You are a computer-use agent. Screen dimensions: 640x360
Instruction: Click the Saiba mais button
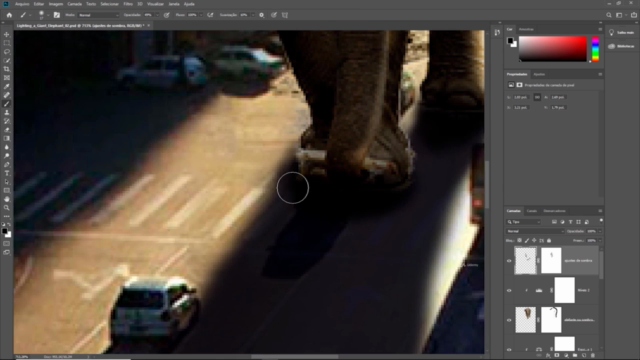pyautogui.click(x=621, y=33)
